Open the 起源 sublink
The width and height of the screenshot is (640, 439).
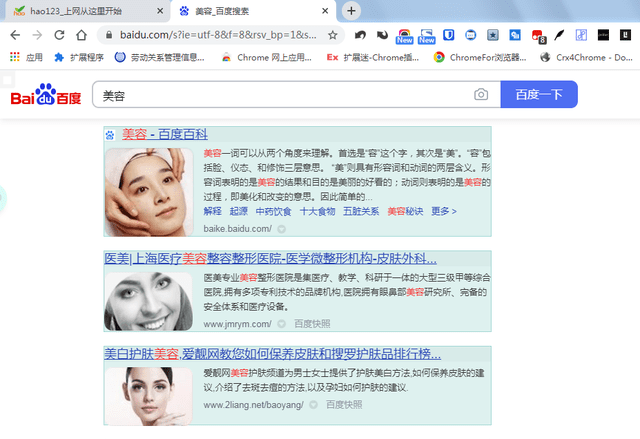pos(238,211)
